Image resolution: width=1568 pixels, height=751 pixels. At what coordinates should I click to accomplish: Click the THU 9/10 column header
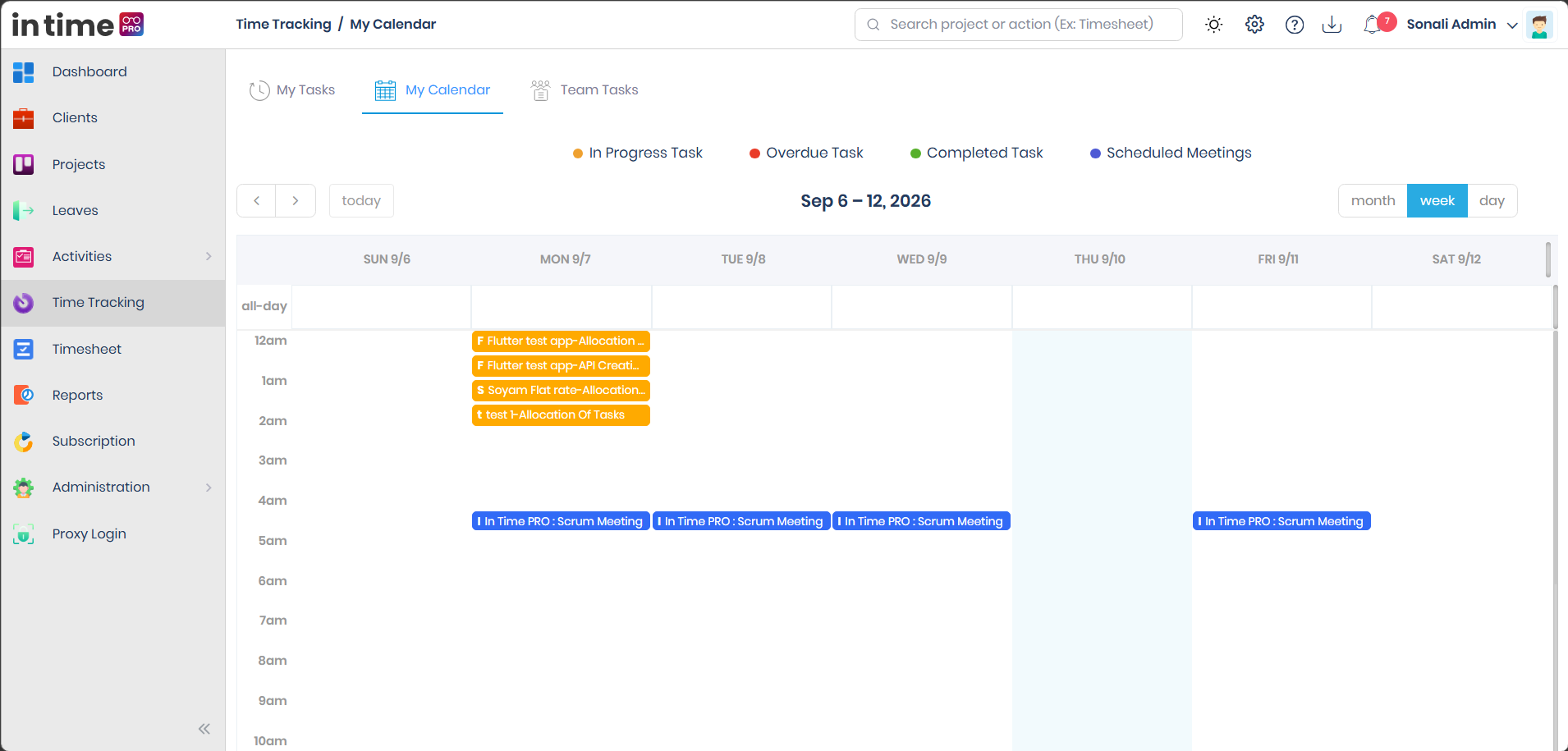1100,259
